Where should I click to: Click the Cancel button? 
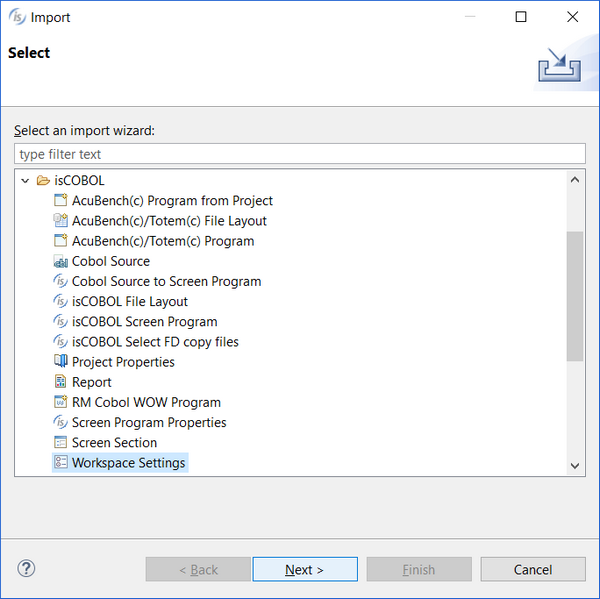click(x=533, y=569)
